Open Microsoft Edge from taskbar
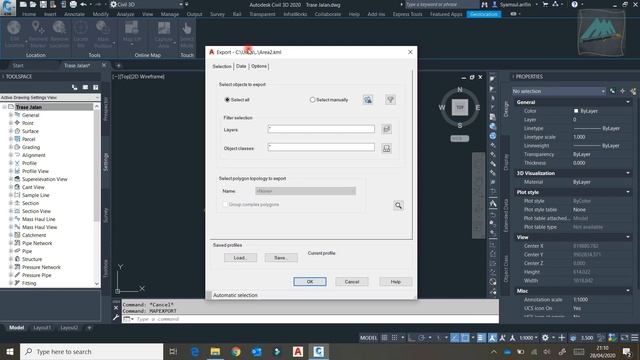The width and height of the screenshot is (640, 360). click(195, 351)
